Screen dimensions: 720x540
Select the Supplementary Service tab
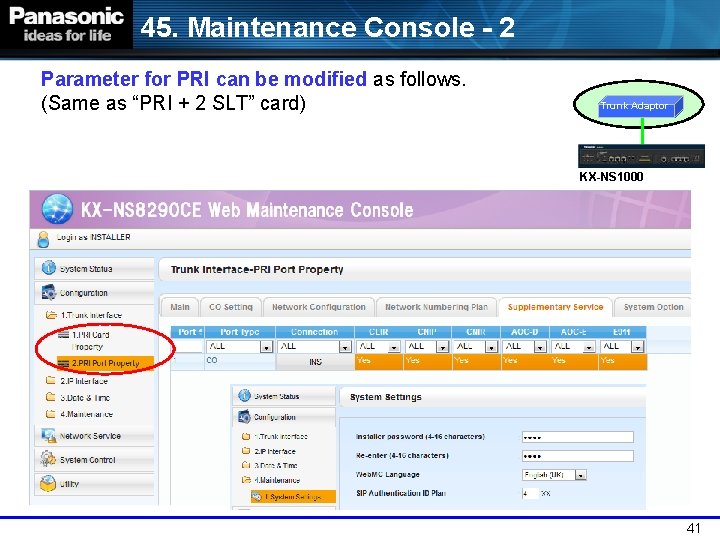tap(556, 307)
